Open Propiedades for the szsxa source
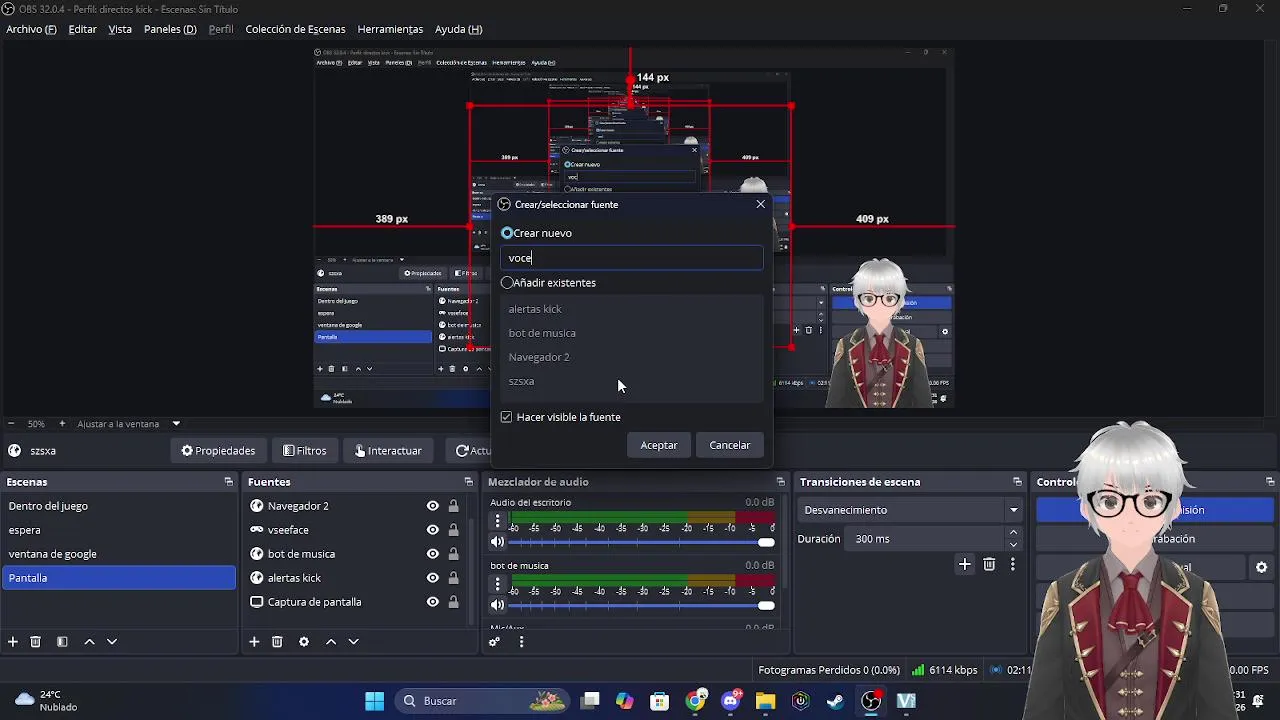 click(218, 451)
